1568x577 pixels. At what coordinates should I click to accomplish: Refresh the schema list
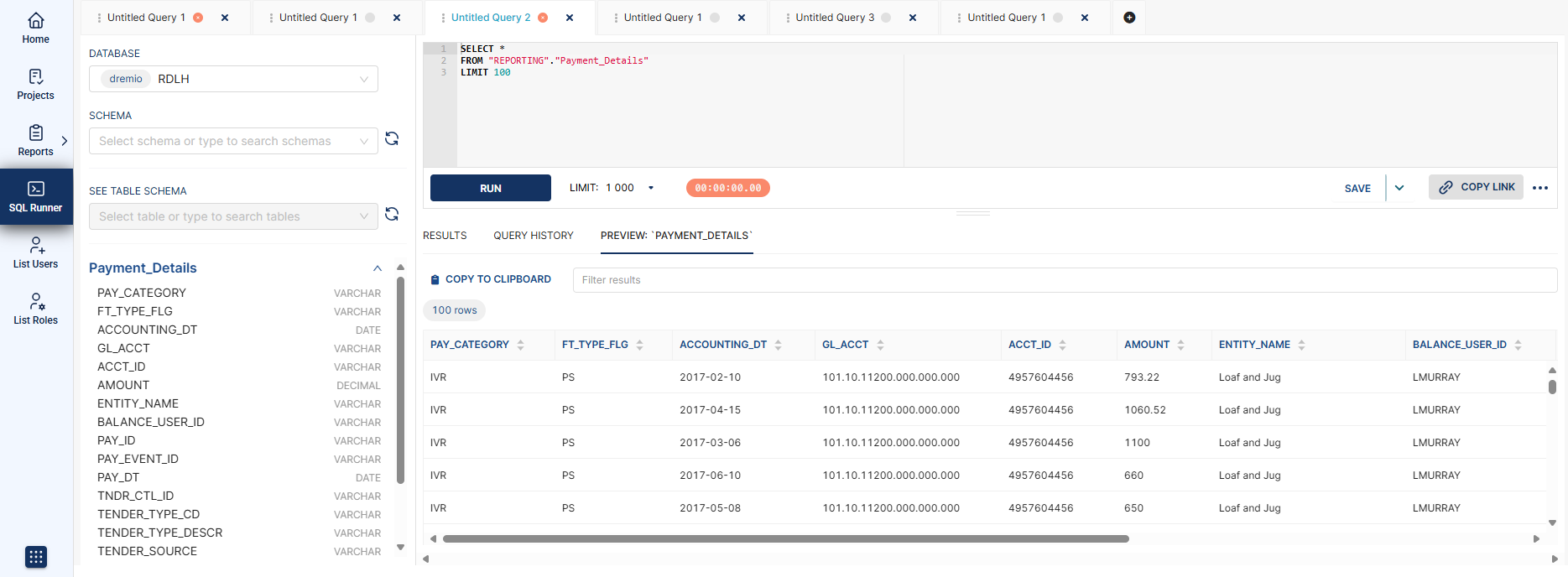[392, 139]
